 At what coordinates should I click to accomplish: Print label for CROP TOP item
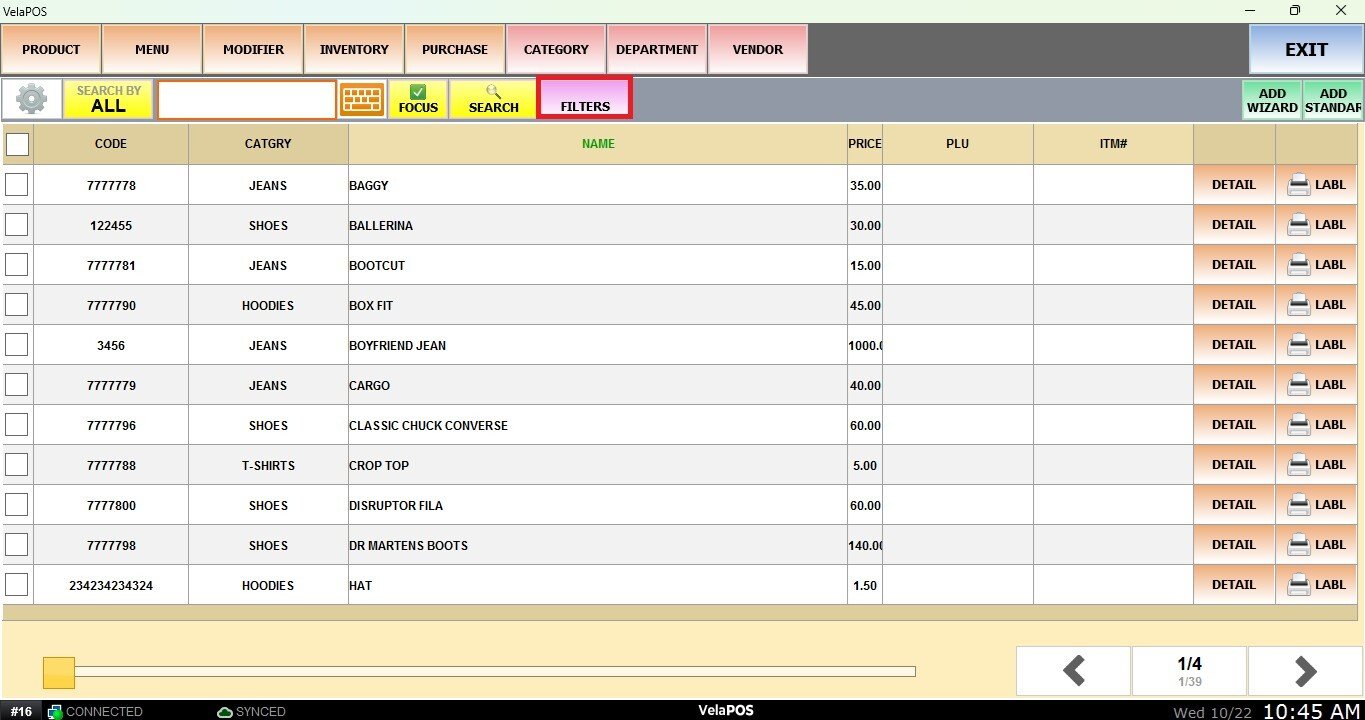[1317, 465]
